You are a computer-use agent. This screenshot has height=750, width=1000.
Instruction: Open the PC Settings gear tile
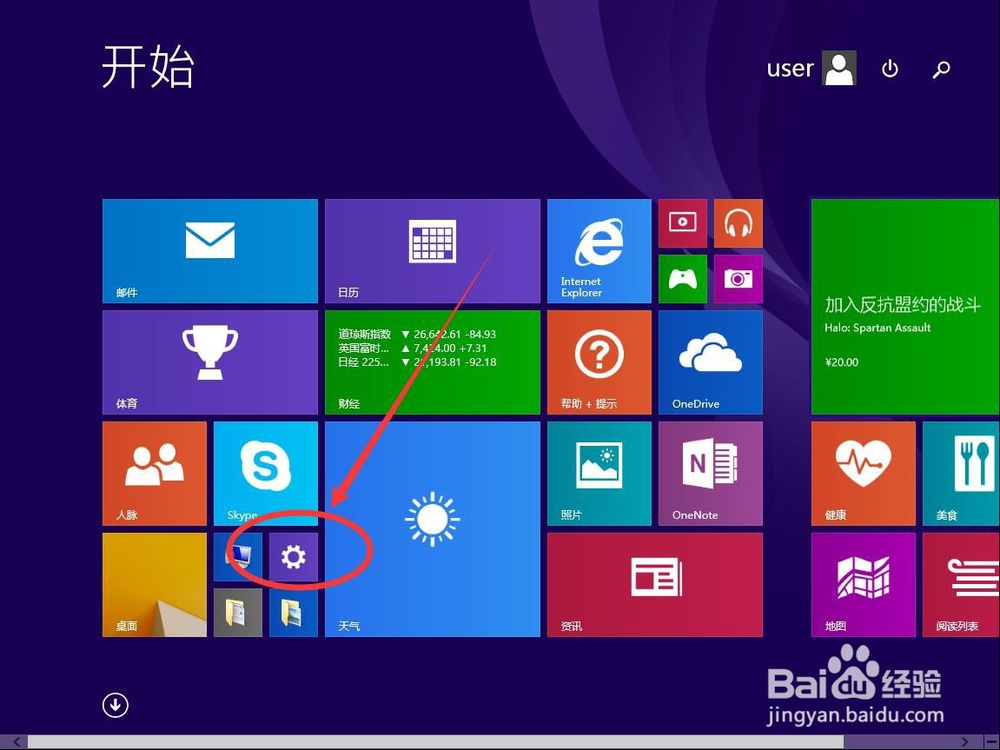(293, 557)
